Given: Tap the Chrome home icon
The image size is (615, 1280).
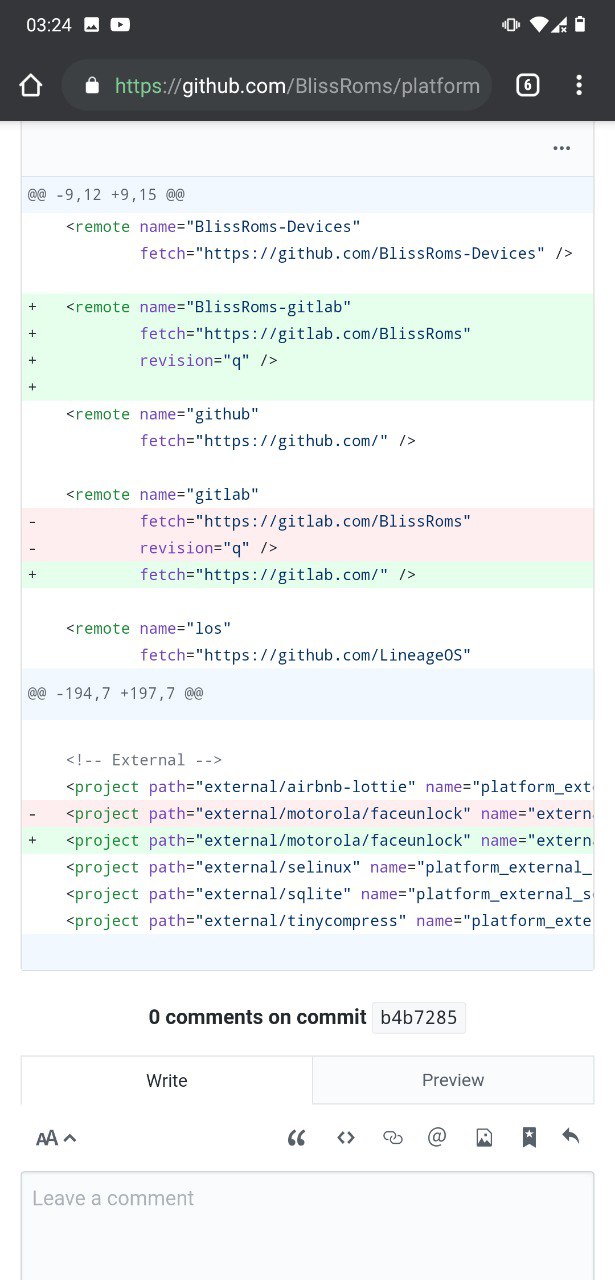Looking at the screenshot, I should [31, 86].
